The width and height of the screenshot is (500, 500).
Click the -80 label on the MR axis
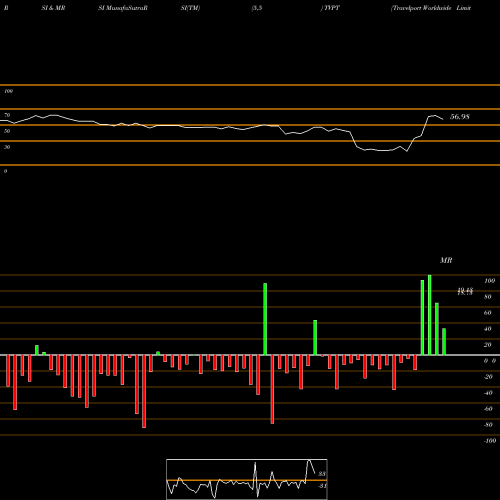pyautogui.click(x=488, y=425)
